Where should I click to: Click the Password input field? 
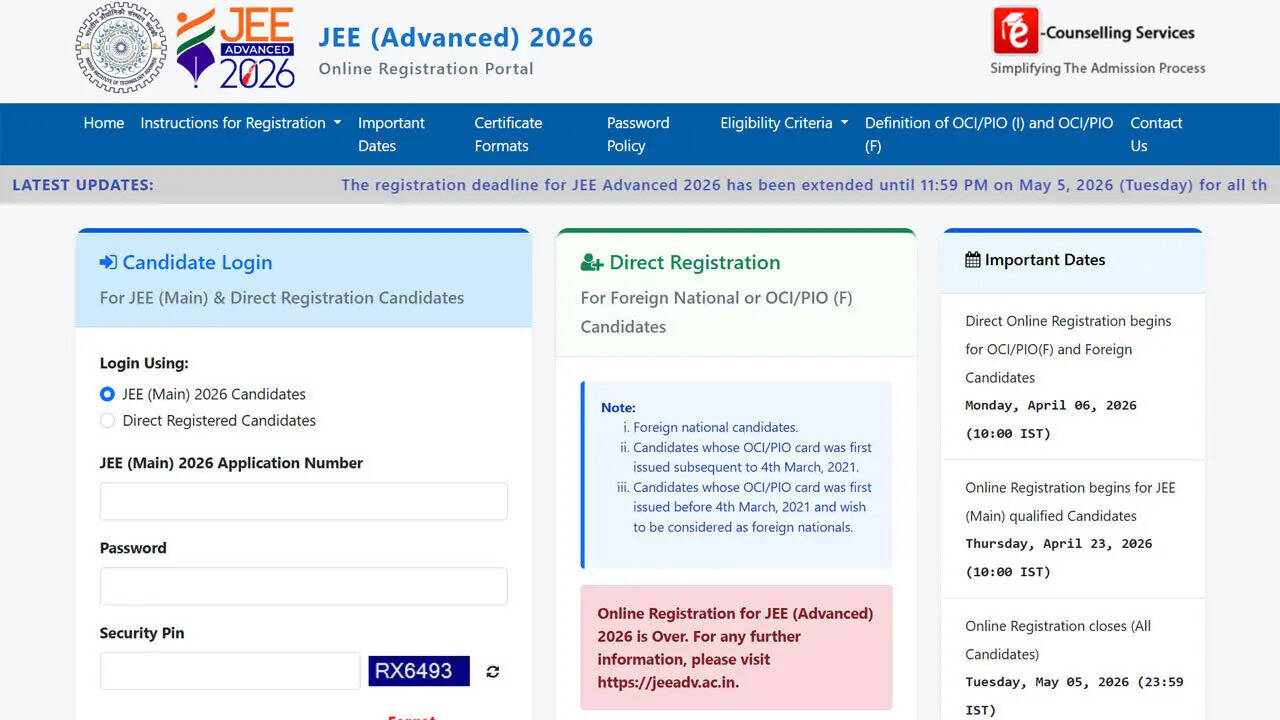pos(303,586)
